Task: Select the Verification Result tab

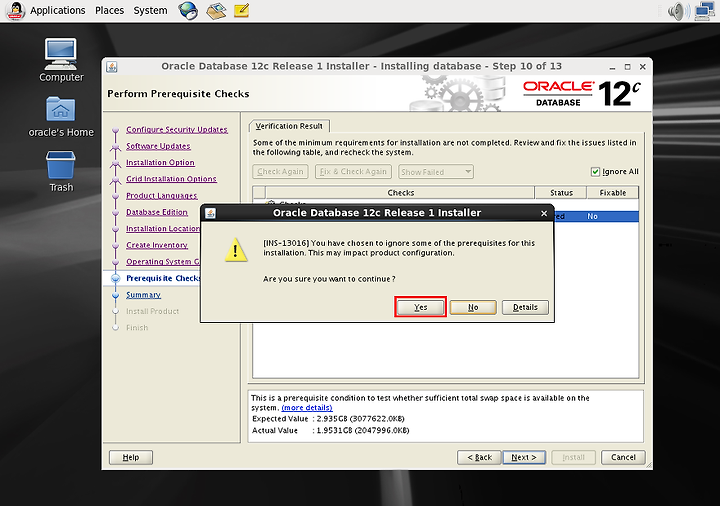Action: tap(289, 126)
